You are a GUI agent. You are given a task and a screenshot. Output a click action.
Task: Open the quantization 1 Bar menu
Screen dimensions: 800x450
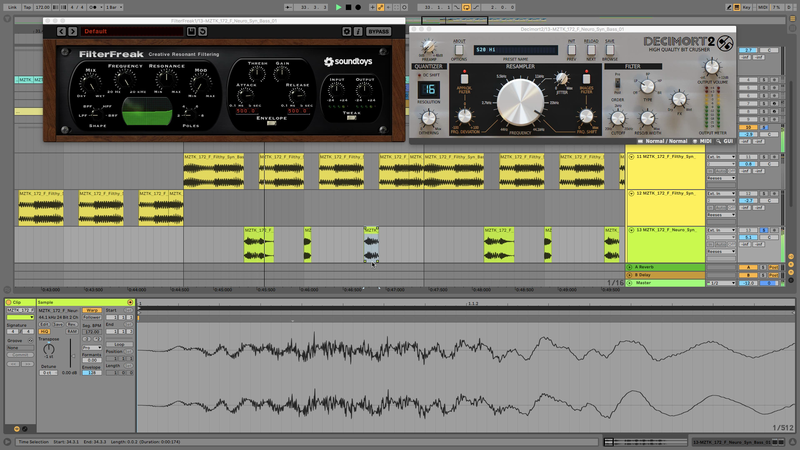(x=114, y=7)
